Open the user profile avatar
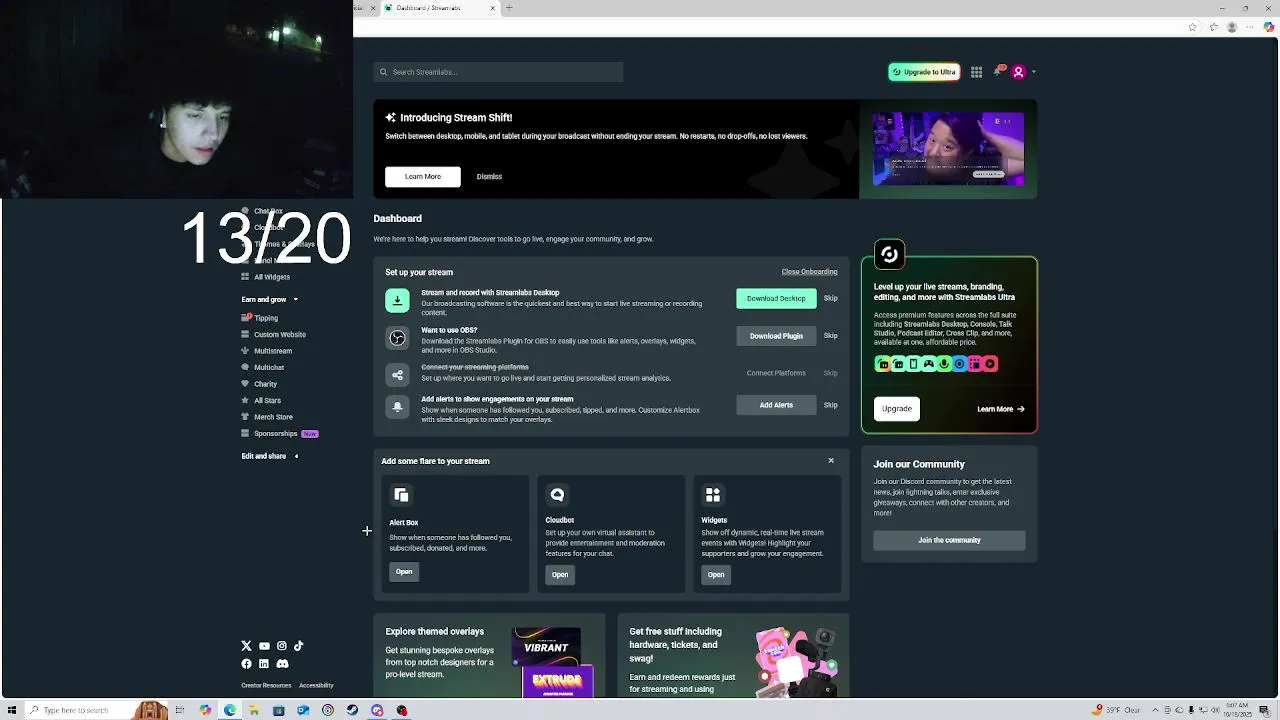The height and width of the screenshot is (720, 1280). pos(1018,72)
